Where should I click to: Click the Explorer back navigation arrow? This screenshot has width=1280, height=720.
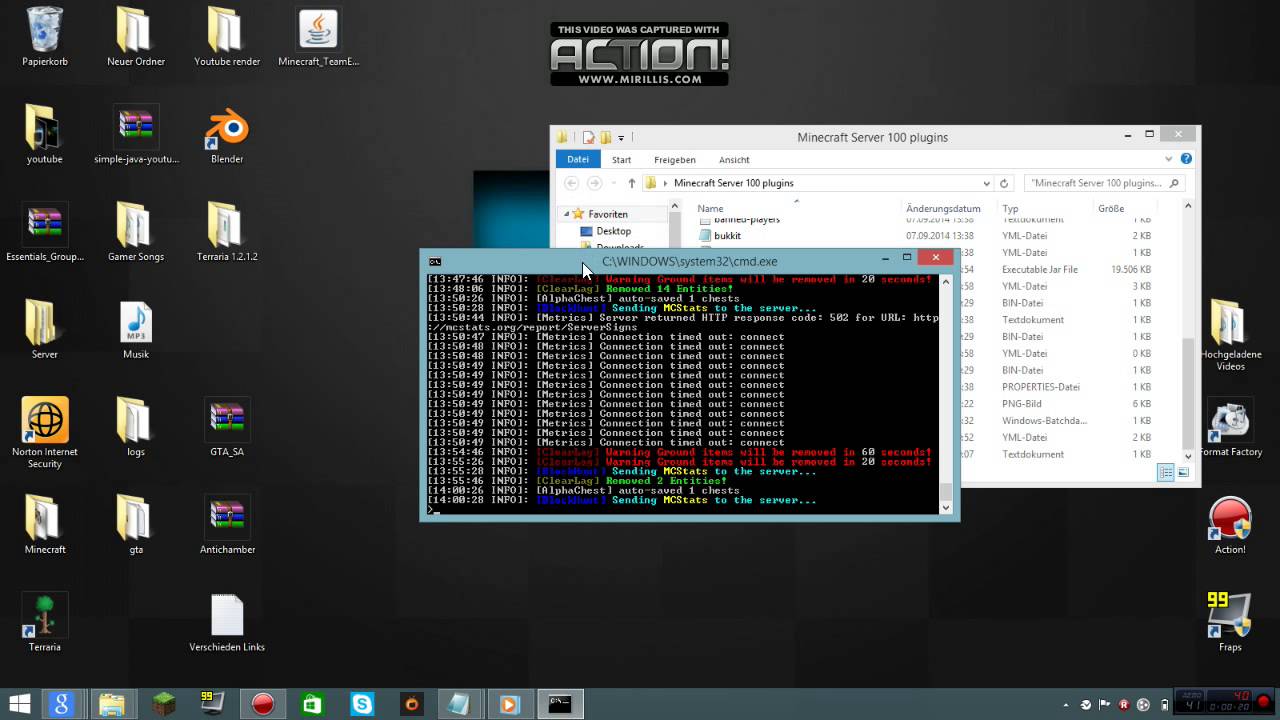571,183
